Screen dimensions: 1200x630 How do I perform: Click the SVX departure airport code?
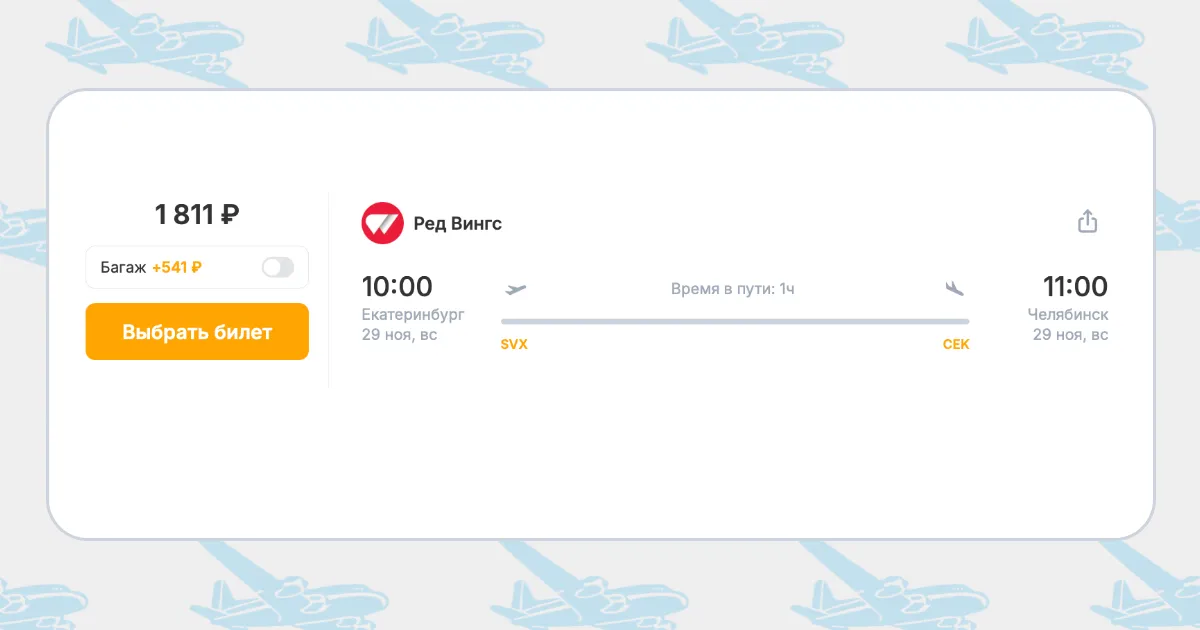click(x=514, y=345)
